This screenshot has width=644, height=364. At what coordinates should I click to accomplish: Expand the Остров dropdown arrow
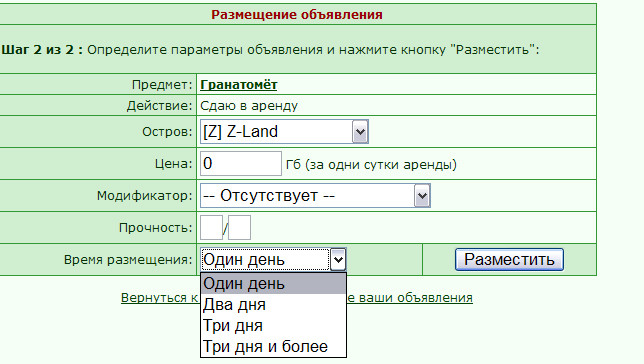coord(360,132)
